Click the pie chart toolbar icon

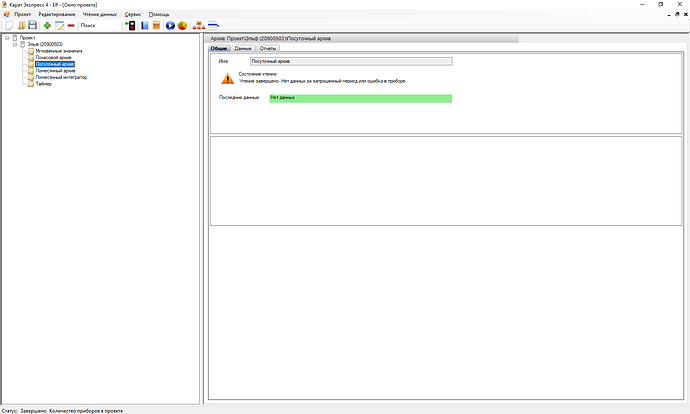183,25
